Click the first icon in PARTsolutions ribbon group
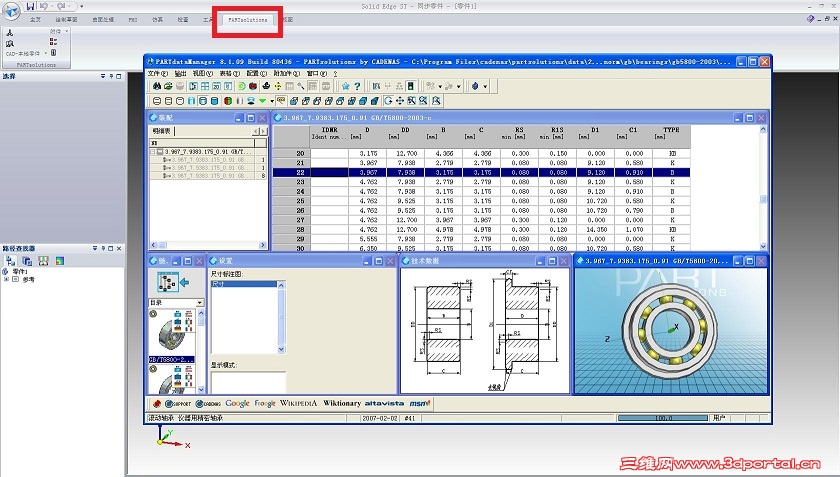Viewport: 840px width, 477px height. [x=10, y=32]
